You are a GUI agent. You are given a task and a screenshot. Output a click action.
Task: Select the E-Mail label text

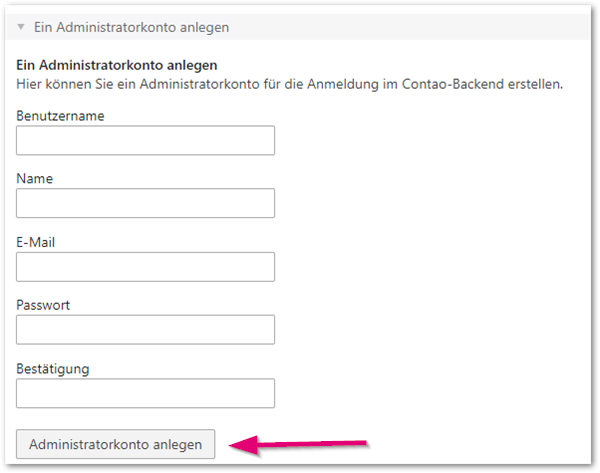coord(39,241)
